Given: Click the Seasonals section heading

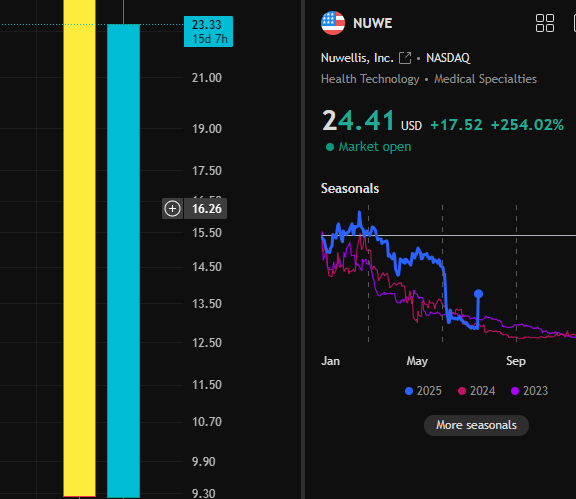Looking at the screenshot, I should click(x=350, y=189).
